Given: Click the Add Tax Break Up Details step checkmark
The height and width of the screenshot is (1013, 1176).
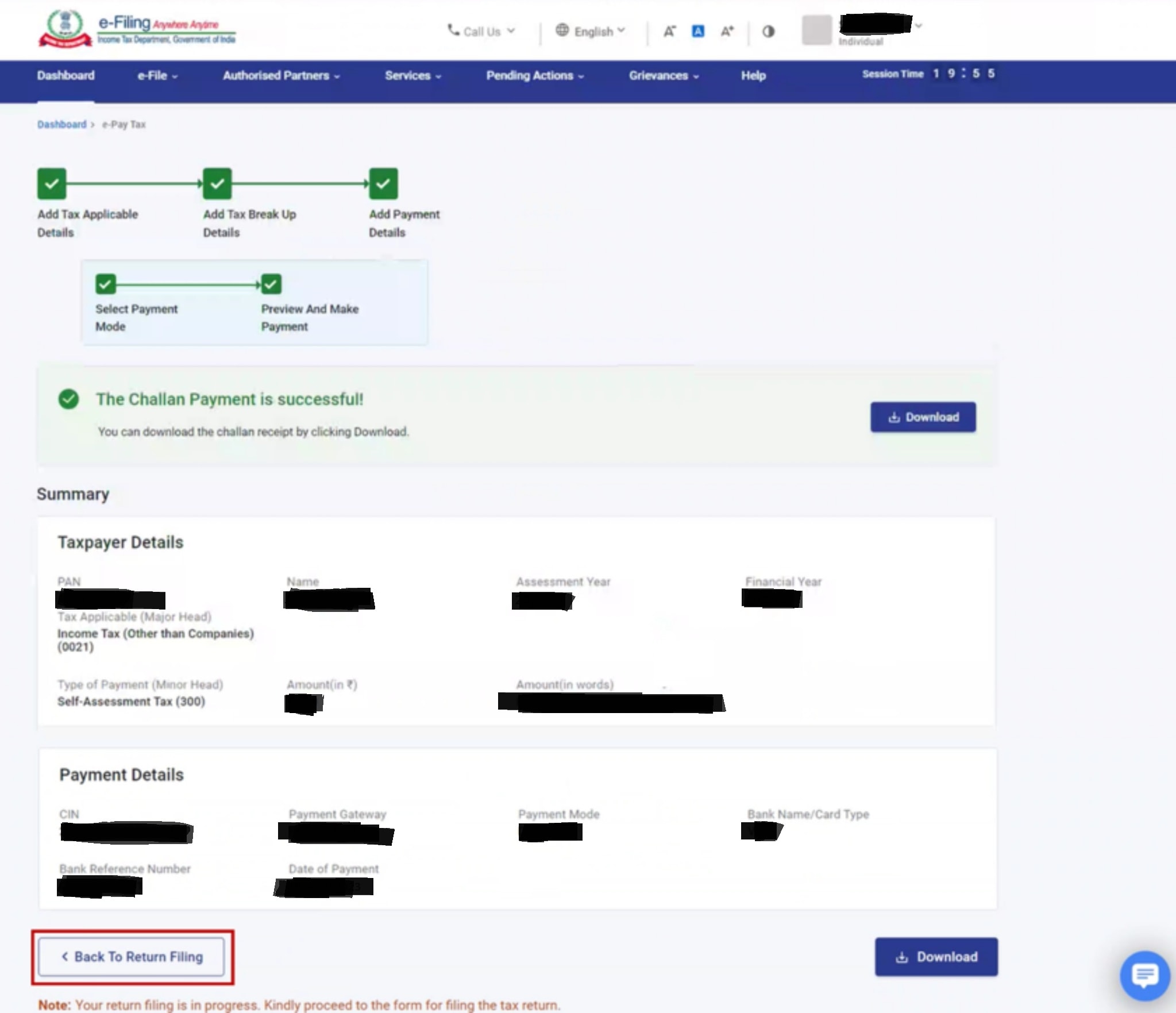Looking at the screenshot, I should click(x=217, y=183).
